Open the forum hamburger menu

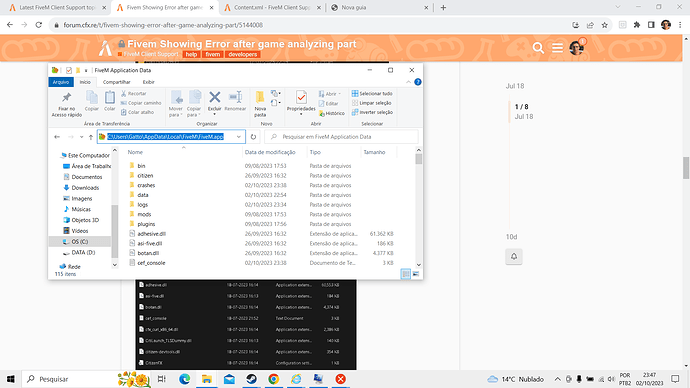coord(558,48)
